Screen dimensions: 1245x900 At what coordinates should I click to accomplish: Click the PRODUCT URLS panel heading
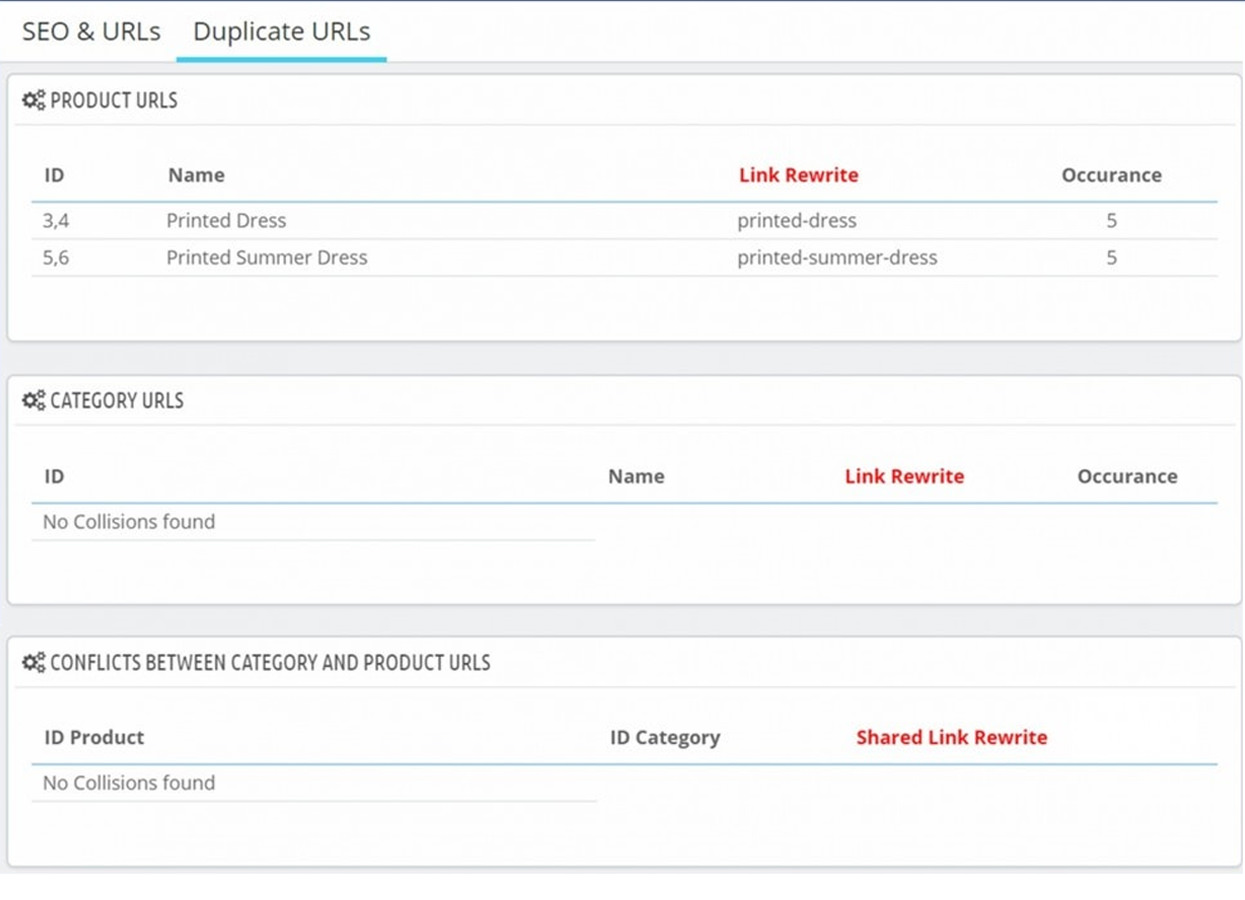[x=114, y=100]
